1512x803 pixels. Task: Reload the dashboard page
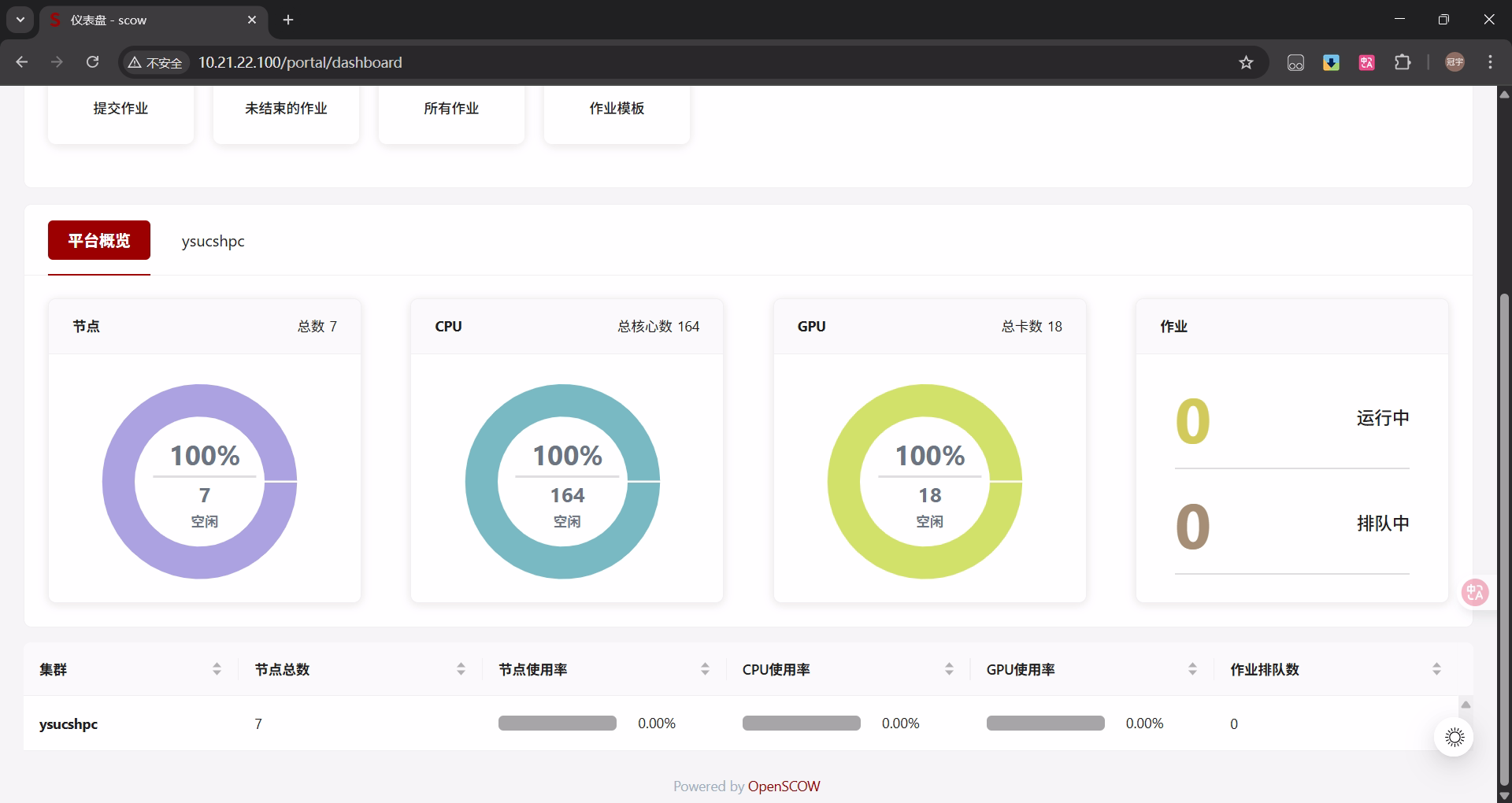(92, 62)
